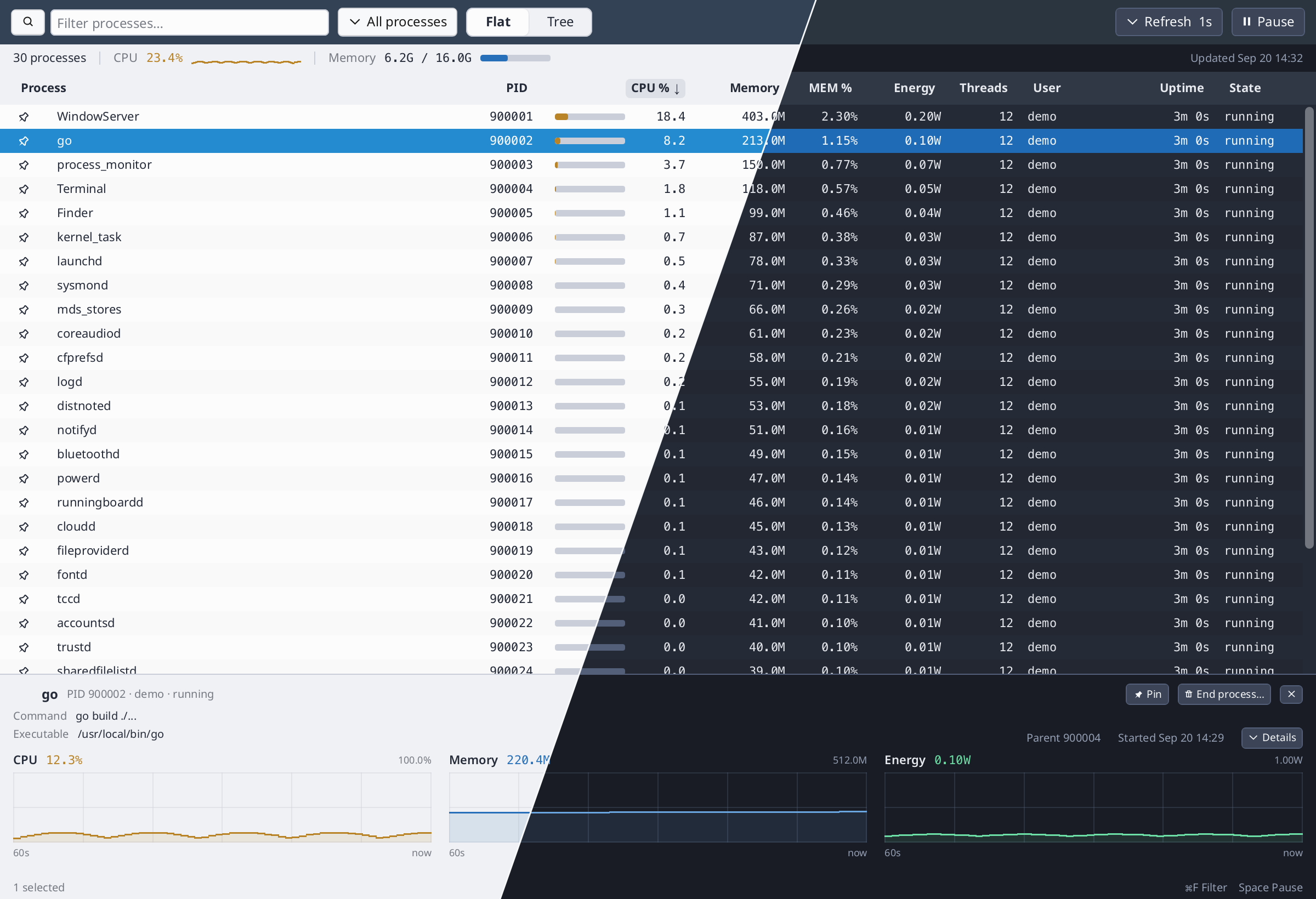Pin the Finder process

pyautogui.click(x=24, y=213)
